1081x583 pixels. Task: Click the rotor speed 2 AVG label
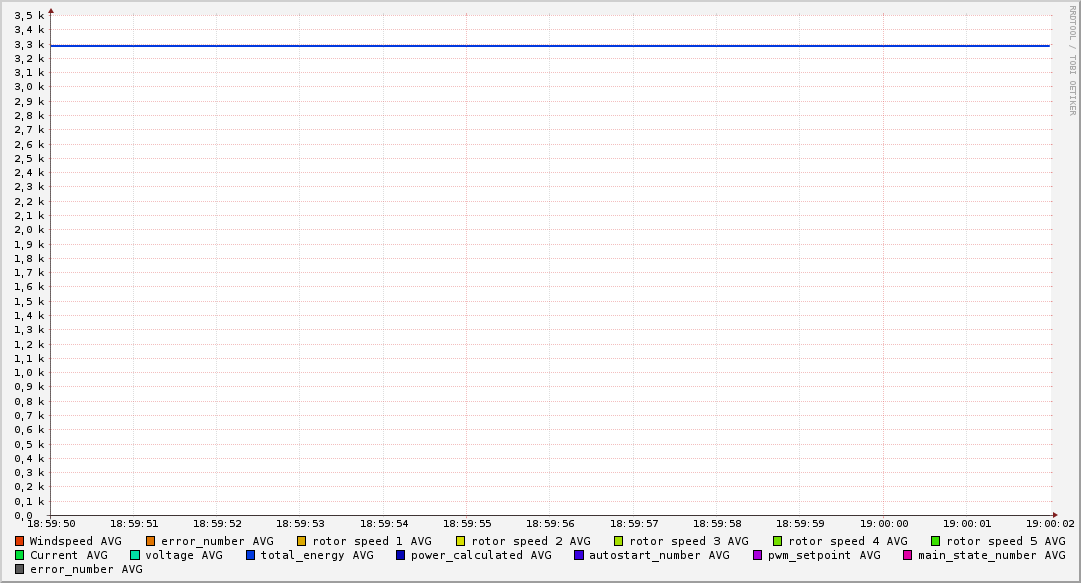(530, 541)
